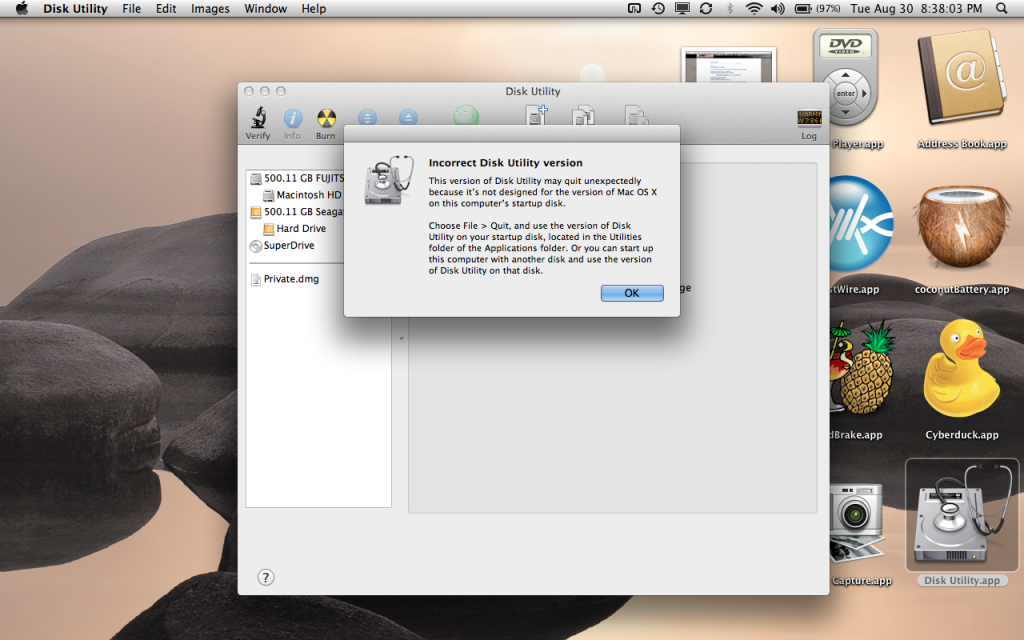Click the help question mark button
Image resolution: width=1024 pixels, height=640 pixels.
[x=266, y=577]
